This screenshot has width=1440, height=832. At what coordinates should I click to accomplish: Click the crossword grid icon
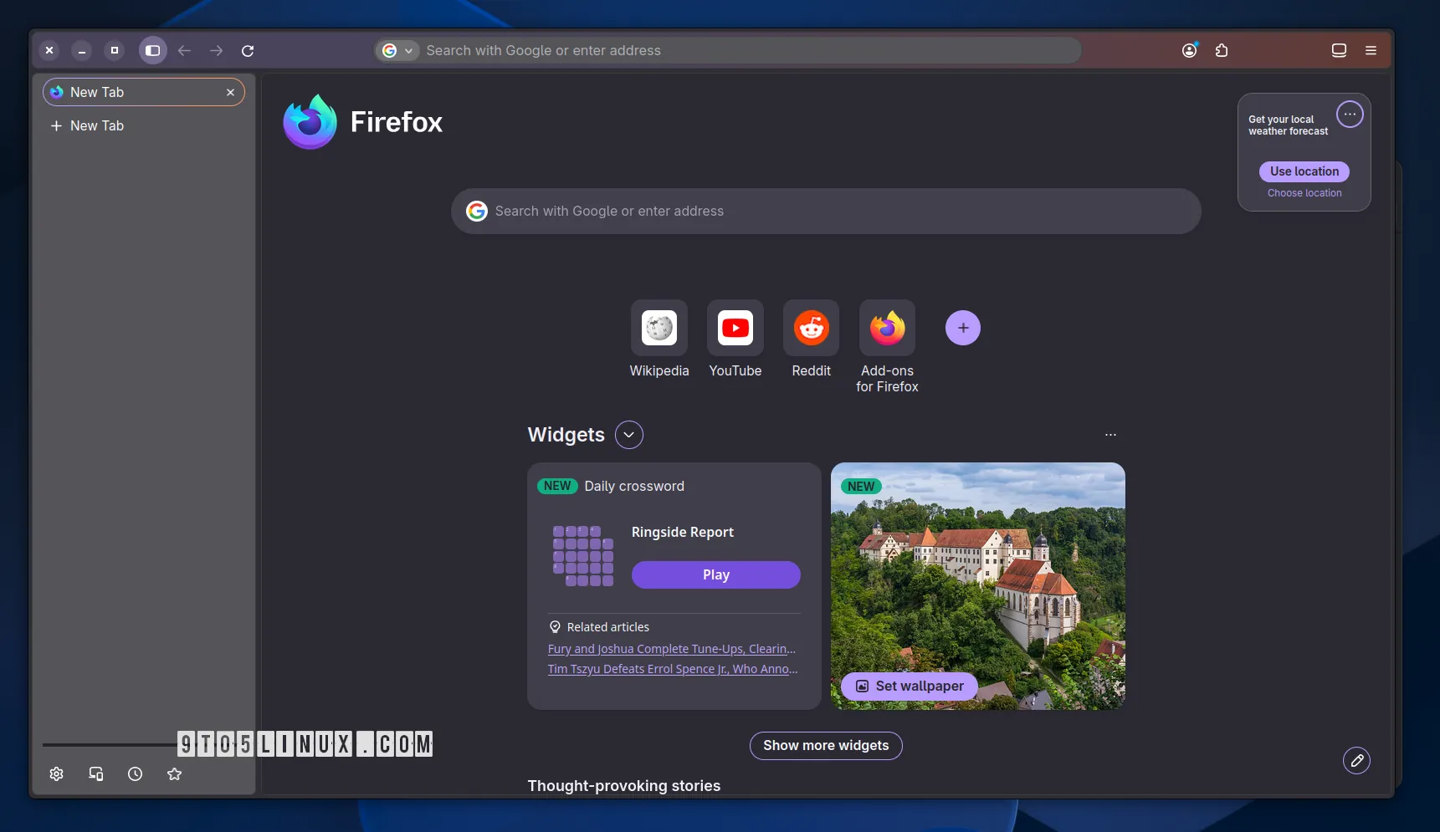pos(583,556)
